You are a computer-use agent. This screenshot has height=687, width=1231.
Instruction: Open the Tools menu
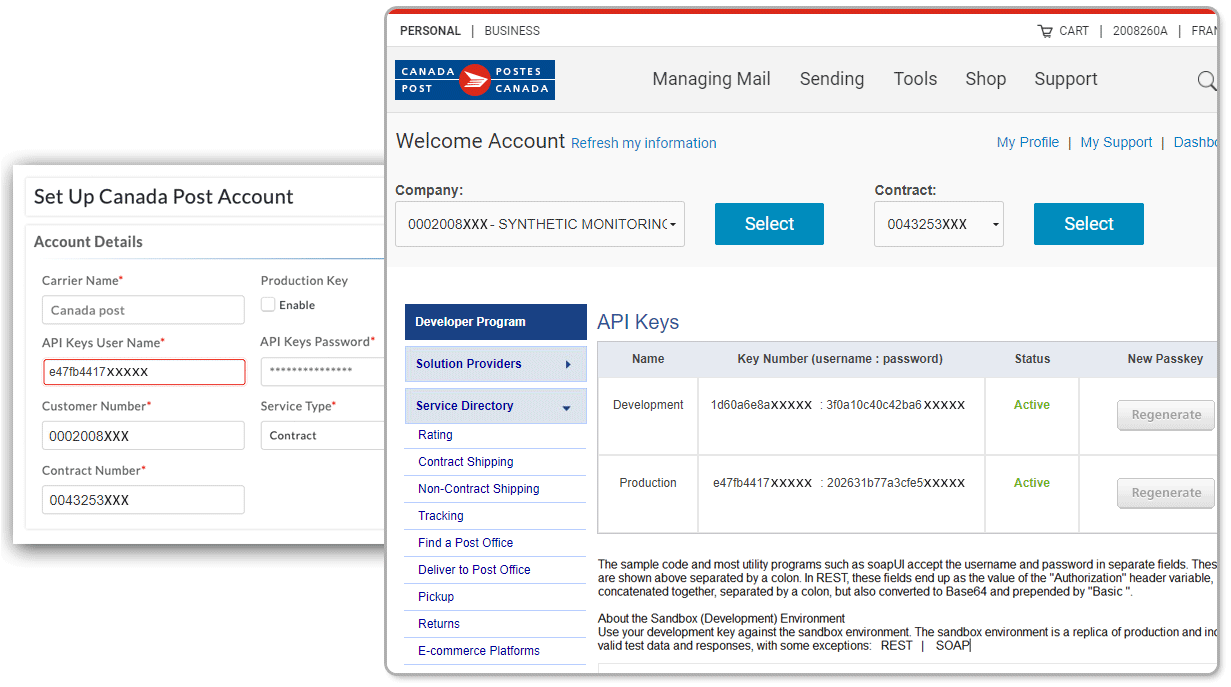click(x=915, y=79)
